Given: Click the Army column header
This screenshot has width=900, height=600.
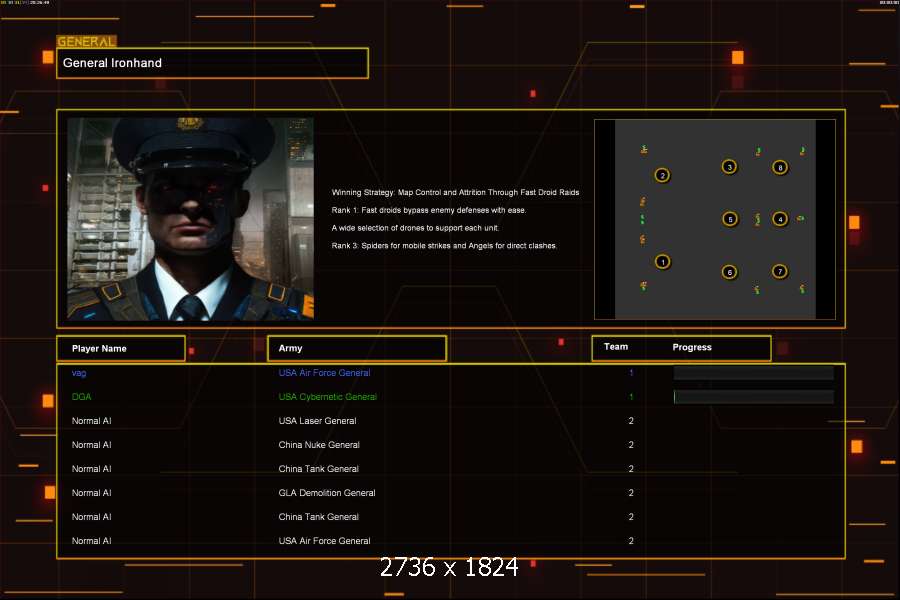Looking at the screenshot, I should [357, 349].
